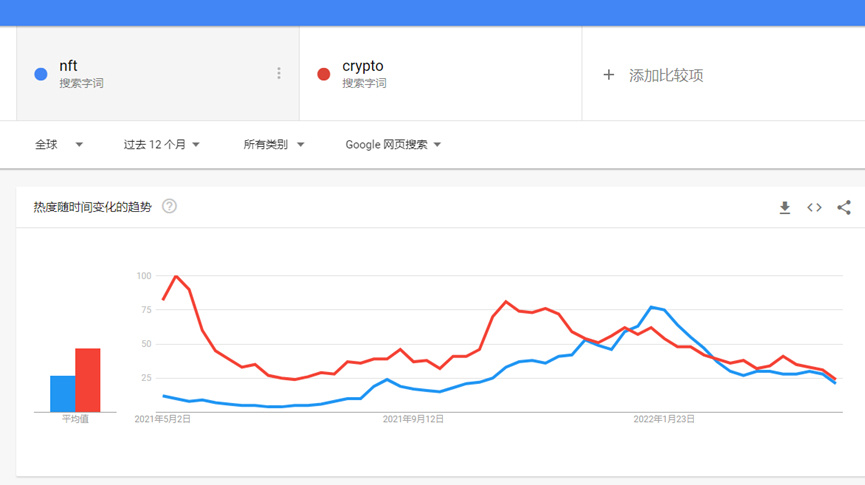This screenshot has height=485, width=865.
Task: Click the red average bar for crypto
Action: 88,380
